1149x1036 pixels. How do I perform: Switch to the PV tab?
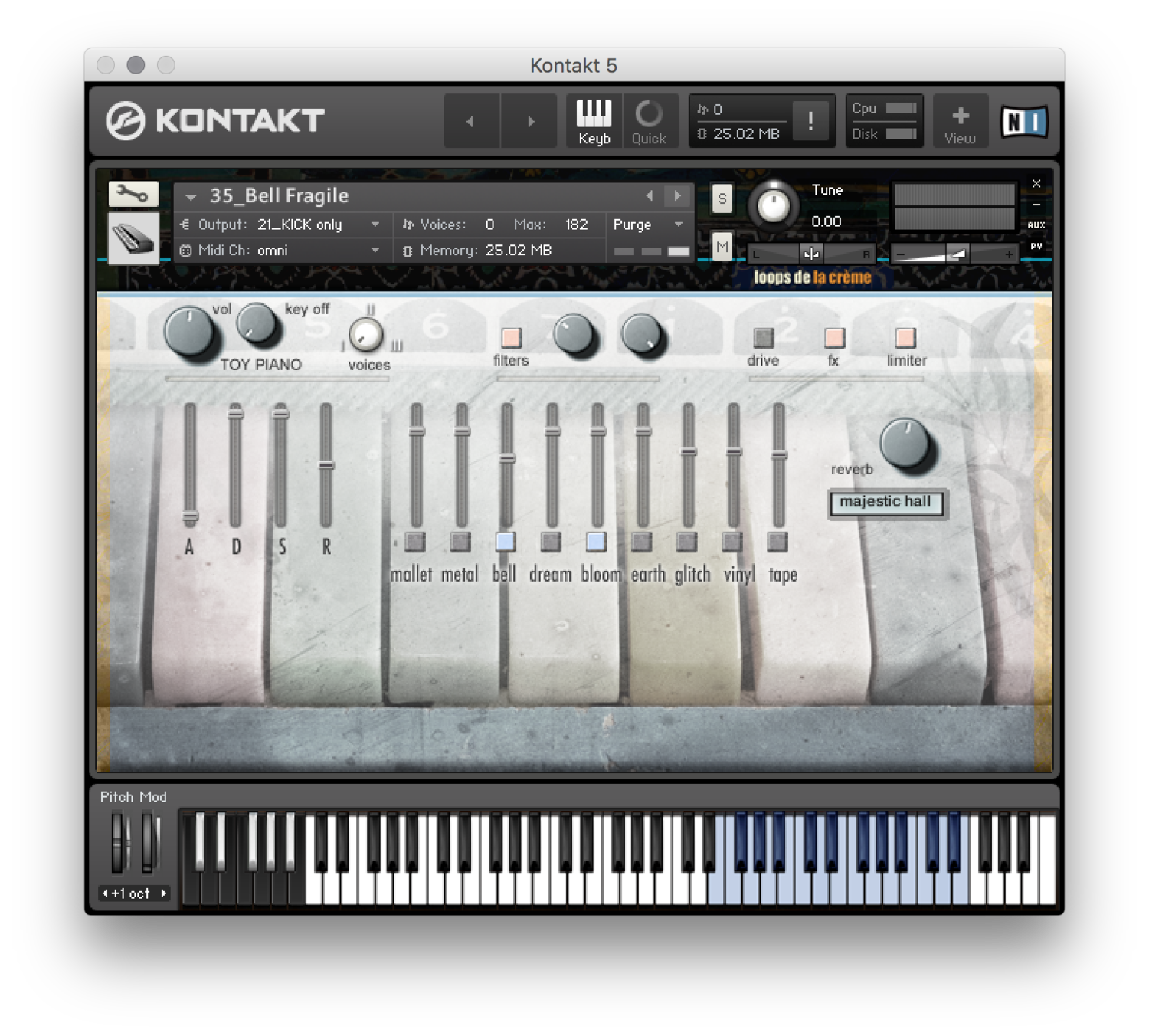click(1035, 247)
